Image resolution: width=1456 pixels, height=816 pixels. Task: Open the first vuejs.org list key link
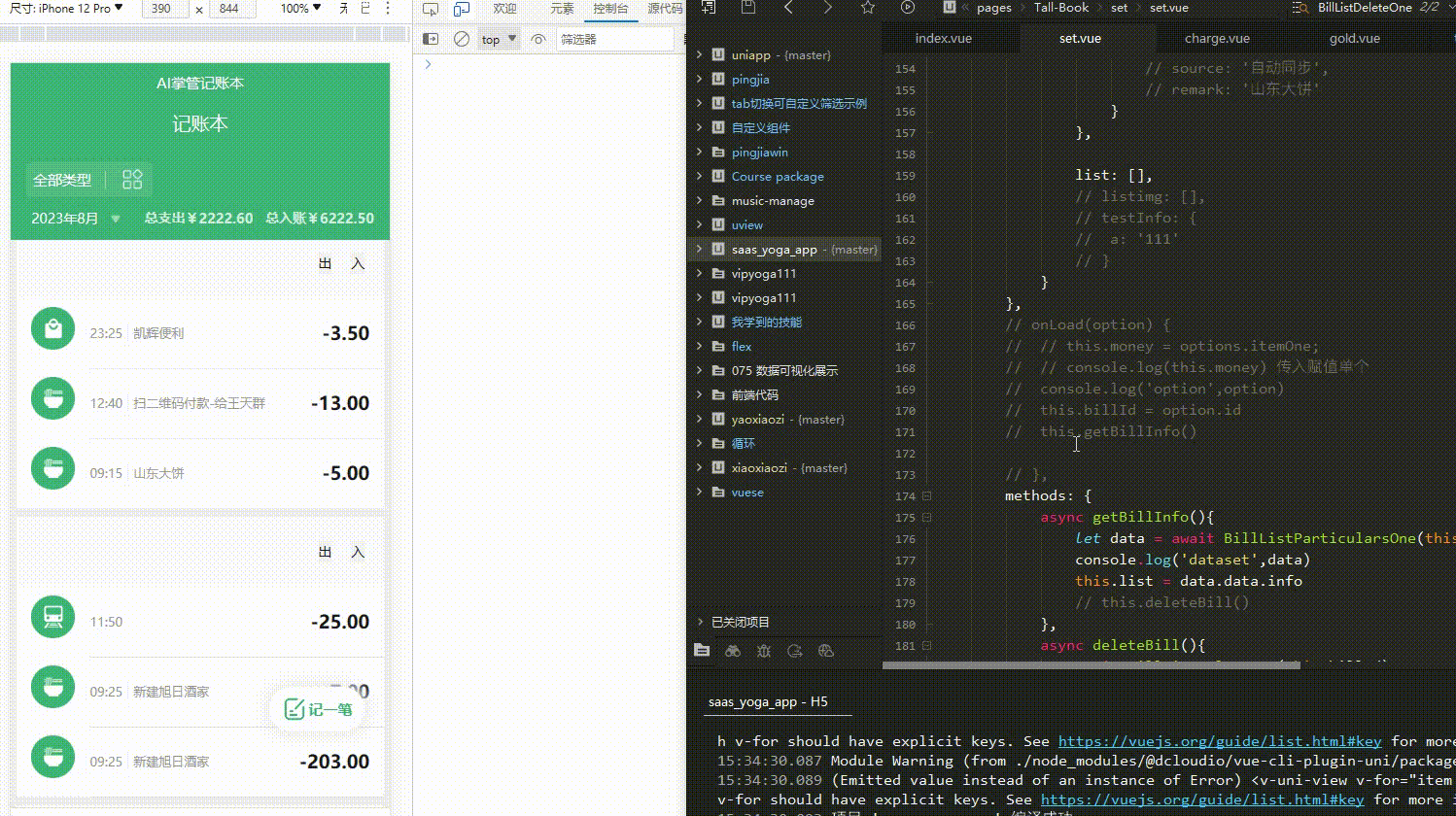pyautogui.click(x=1220, y=741)
